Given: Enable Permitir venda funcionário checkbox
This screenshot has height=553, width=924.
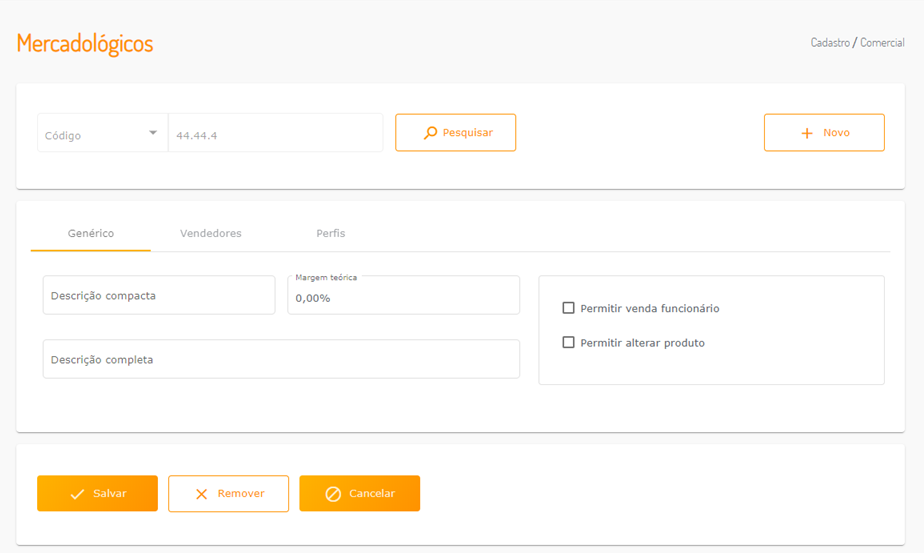Looking at the screenshot, I should pyautogui.click(x=569, y=308).
